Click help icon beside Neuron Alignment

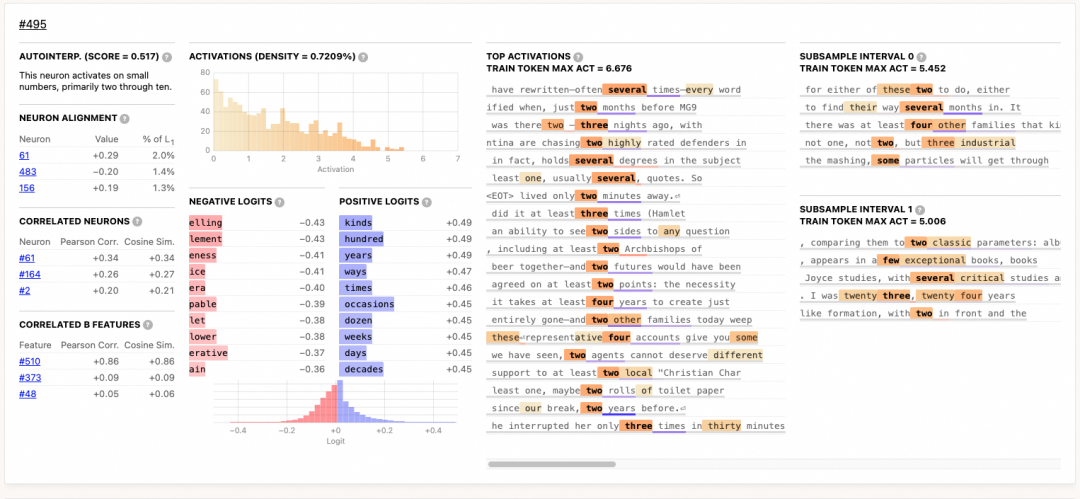pos(125,119)
